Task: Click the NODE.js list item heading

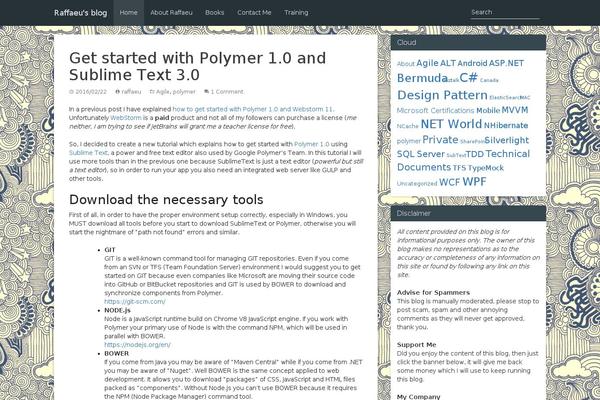Action: [x=117, y=310]
